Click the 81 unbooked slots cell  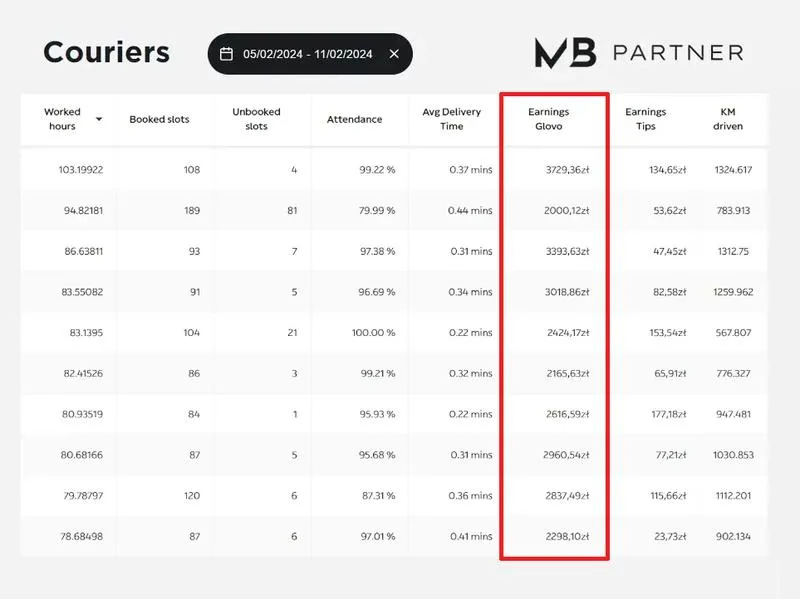(x=291, y=211)
